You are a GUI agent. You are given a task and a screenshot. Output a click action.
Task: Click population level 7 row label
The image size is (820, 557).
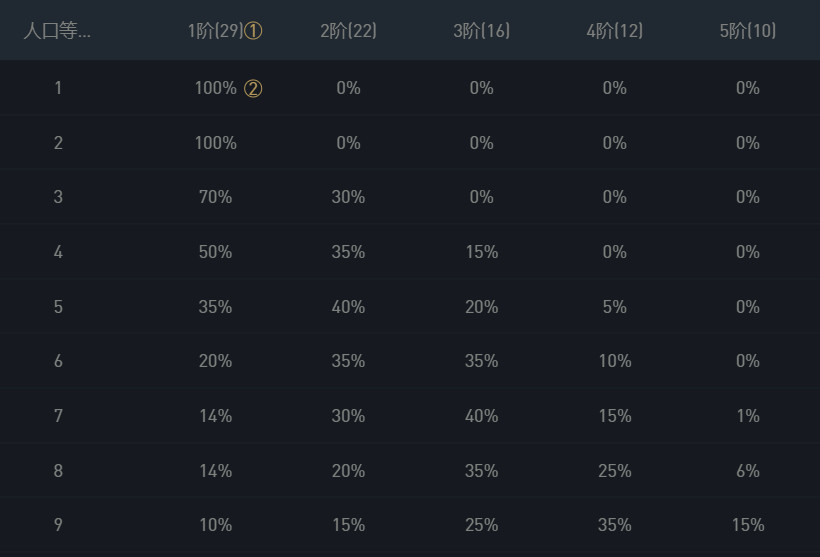pyautogui.click(x=58, y=416)
